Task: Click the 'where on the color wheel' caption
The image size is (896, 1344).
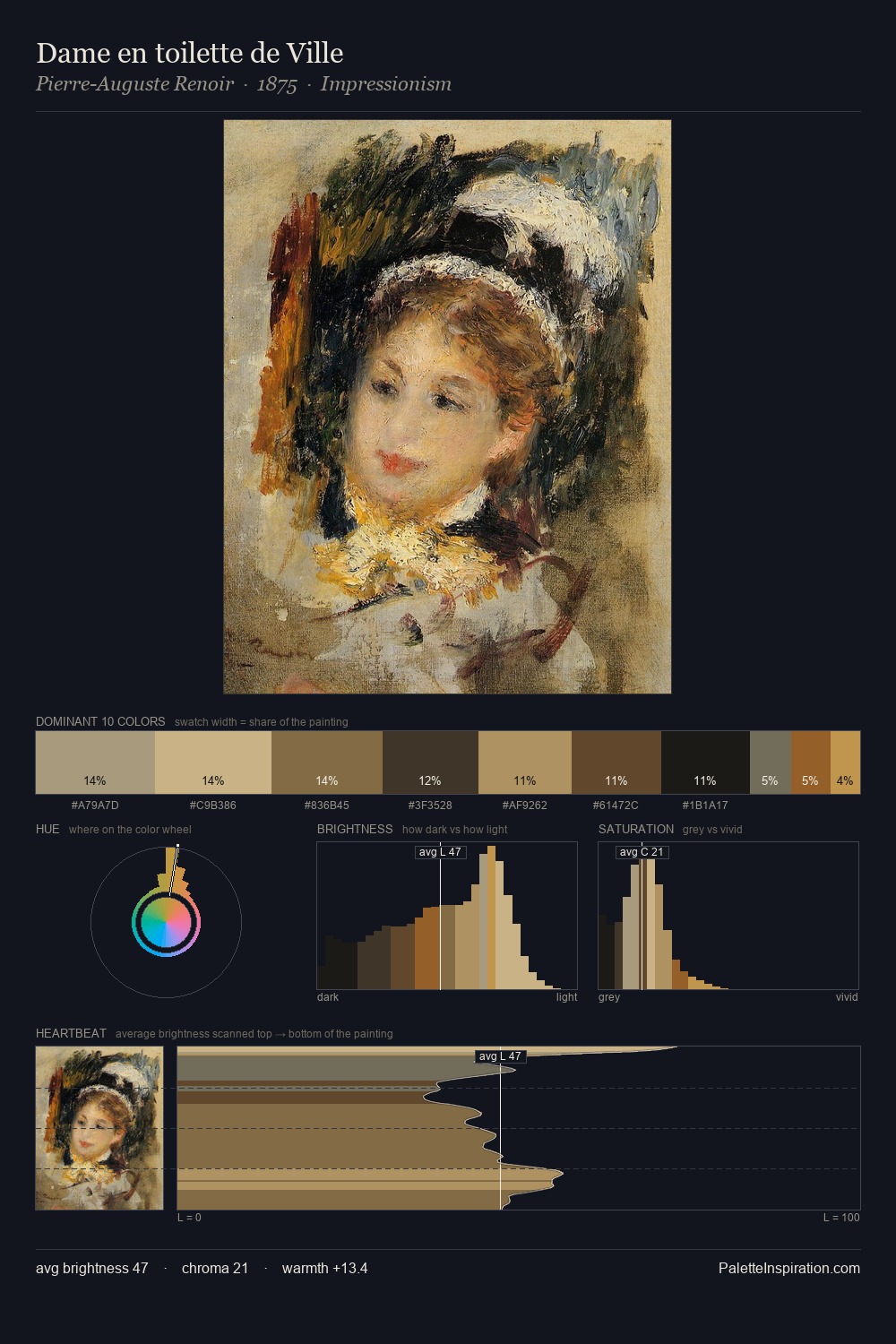Action: click(130, 830)
